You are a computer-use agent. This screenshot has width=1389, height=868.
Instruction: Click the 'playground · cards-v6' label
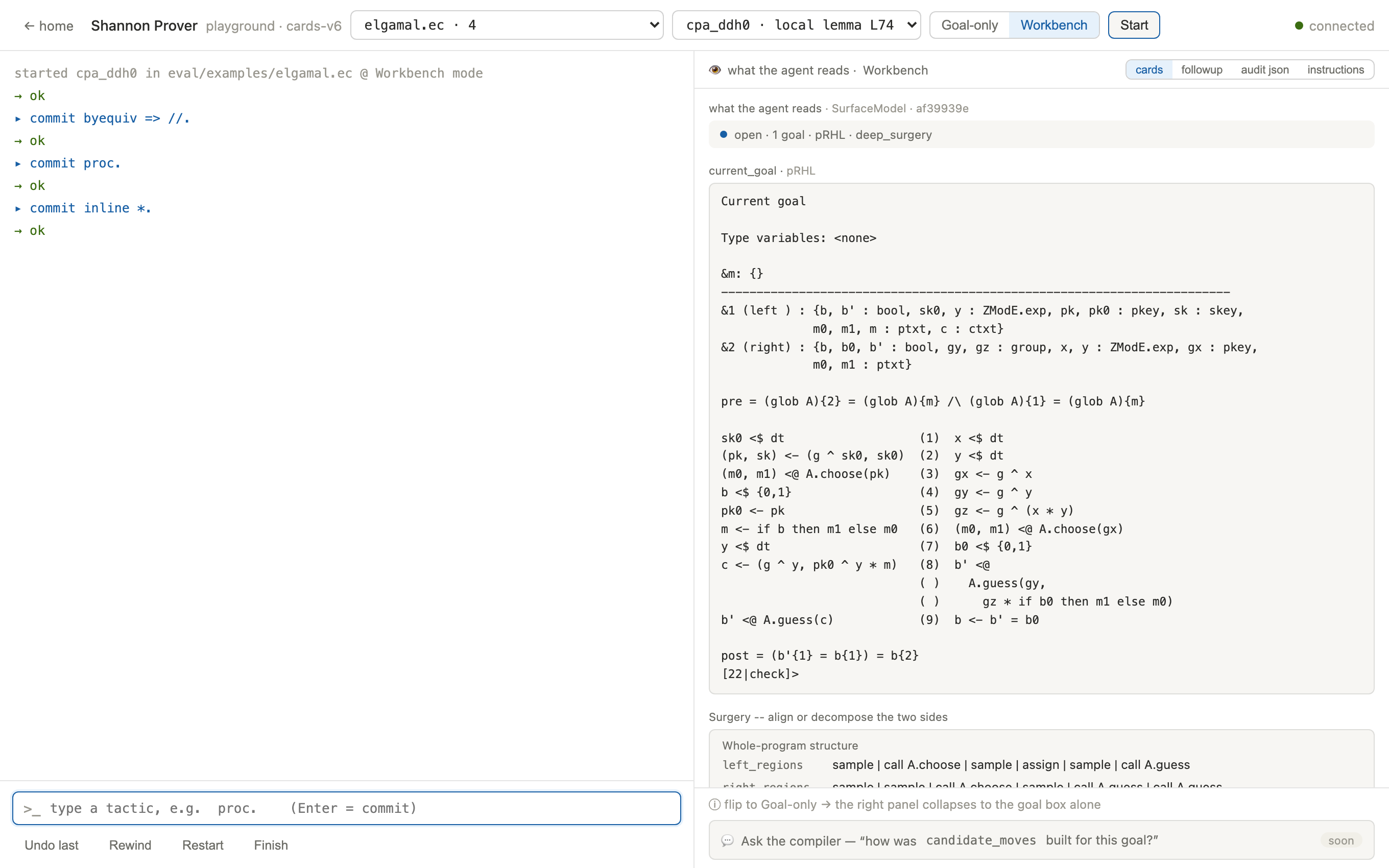coord(274,26)
